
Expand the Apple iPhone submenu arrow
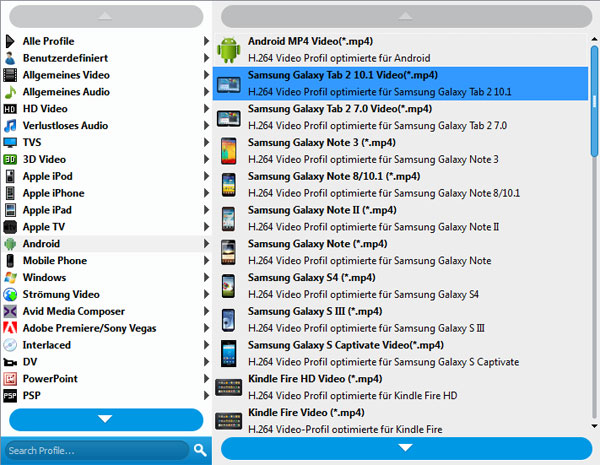coord(206,193)
